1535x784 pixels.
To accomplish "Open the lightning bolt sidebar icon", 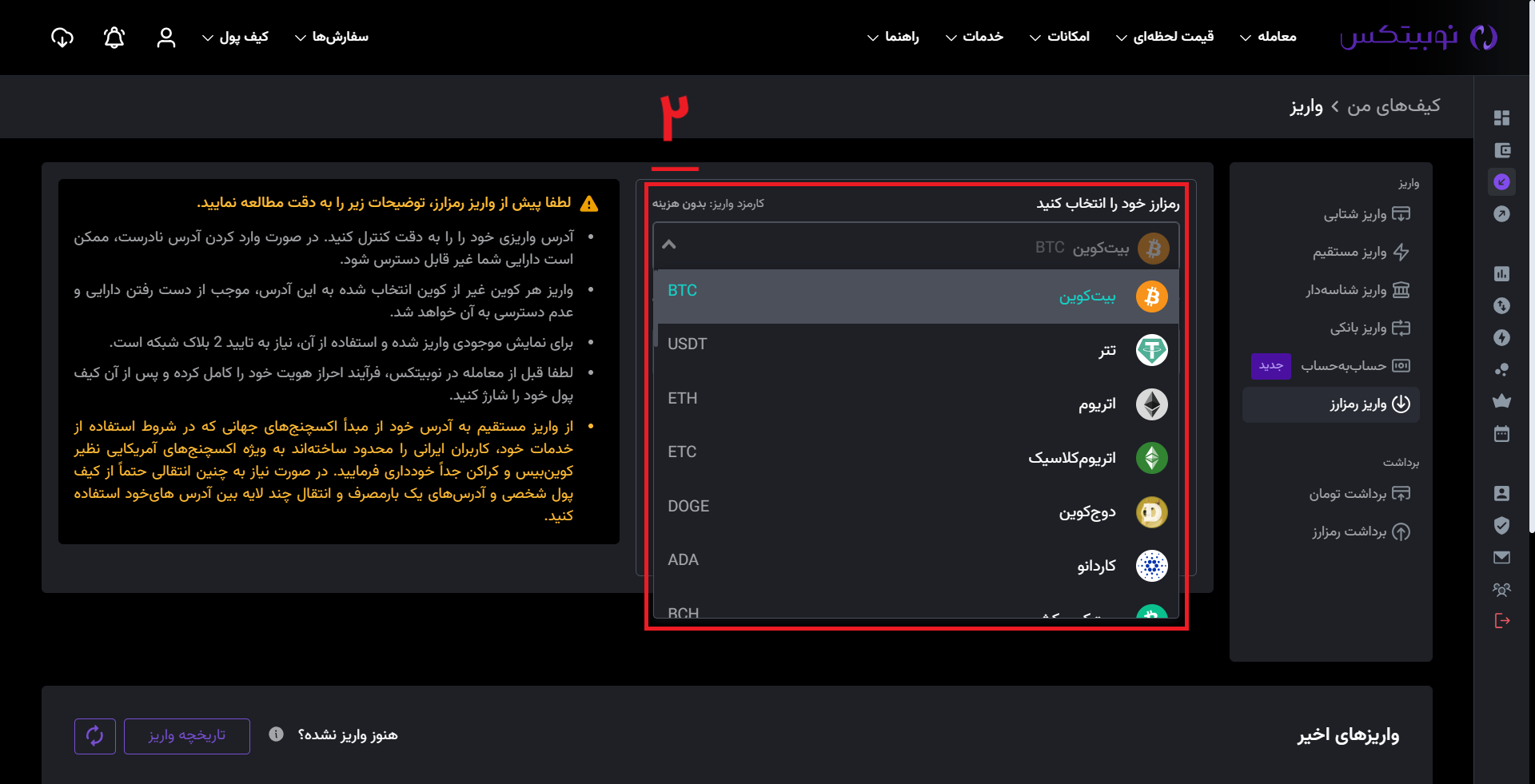I will pos(1501,337).
